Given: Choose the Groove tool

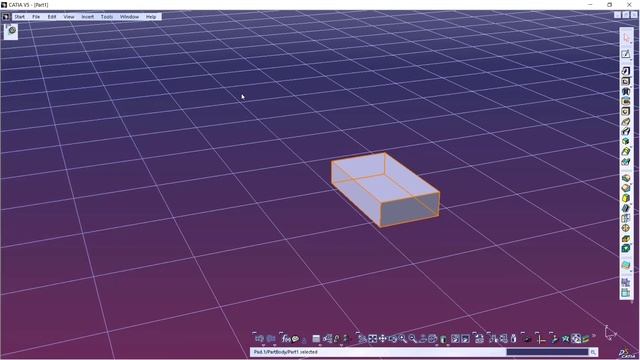Looking at the screenshot, I should [x=626, y=101].
